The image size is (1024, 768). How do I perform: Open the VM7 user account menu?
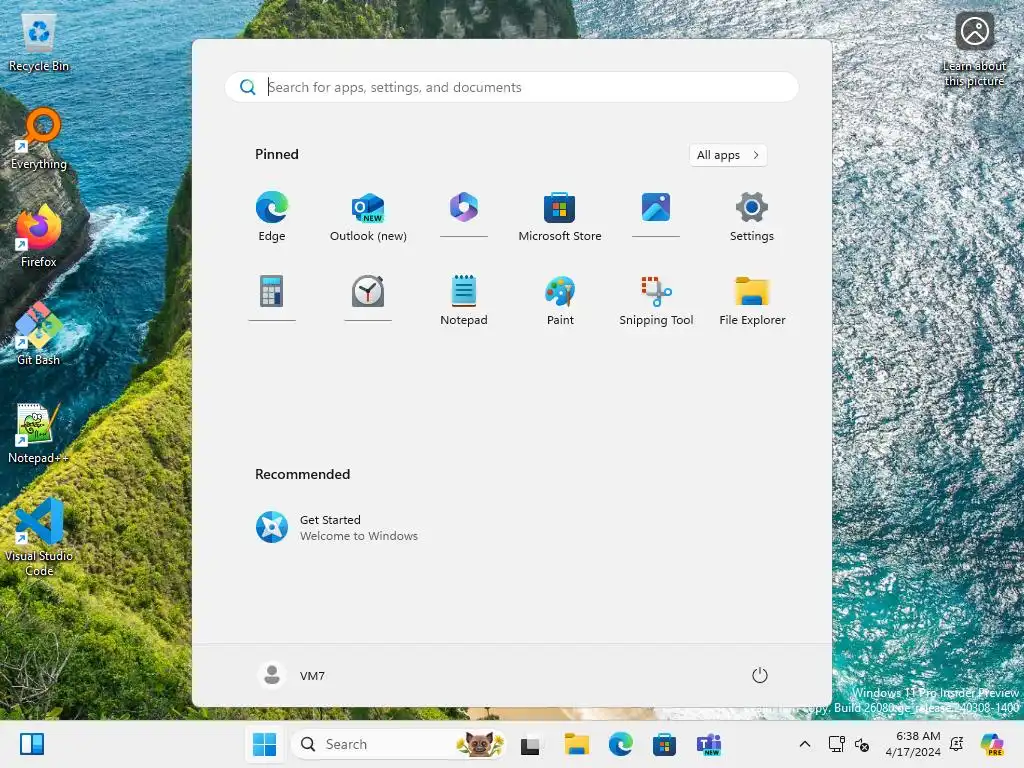(x=291, y=675)
